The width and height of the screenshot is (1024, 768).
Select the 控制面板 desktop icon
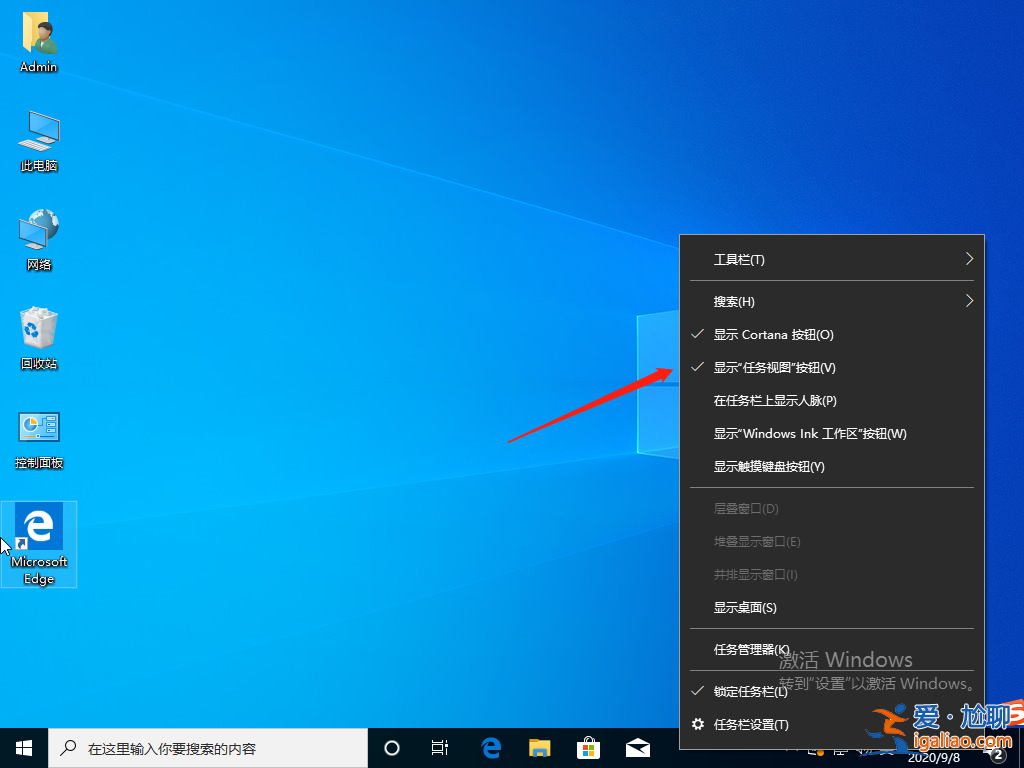(x=38, y=436)
